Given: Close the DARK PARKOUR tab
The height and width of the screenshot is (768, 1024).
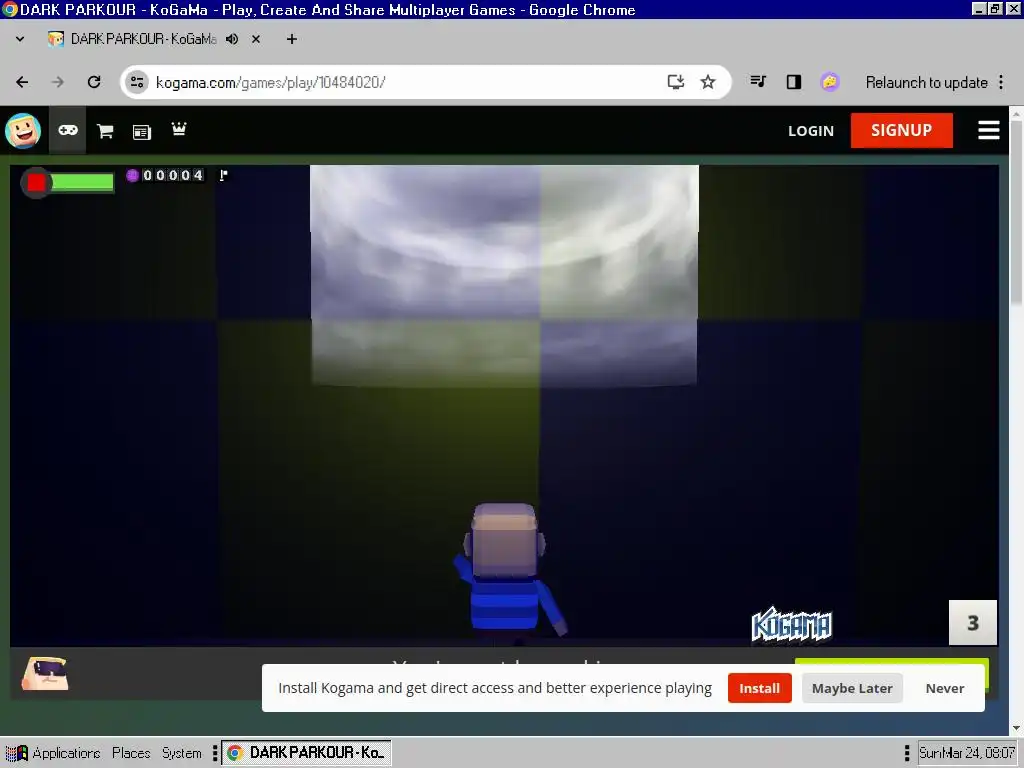Looking at the screenshot, I should point(256,39).
